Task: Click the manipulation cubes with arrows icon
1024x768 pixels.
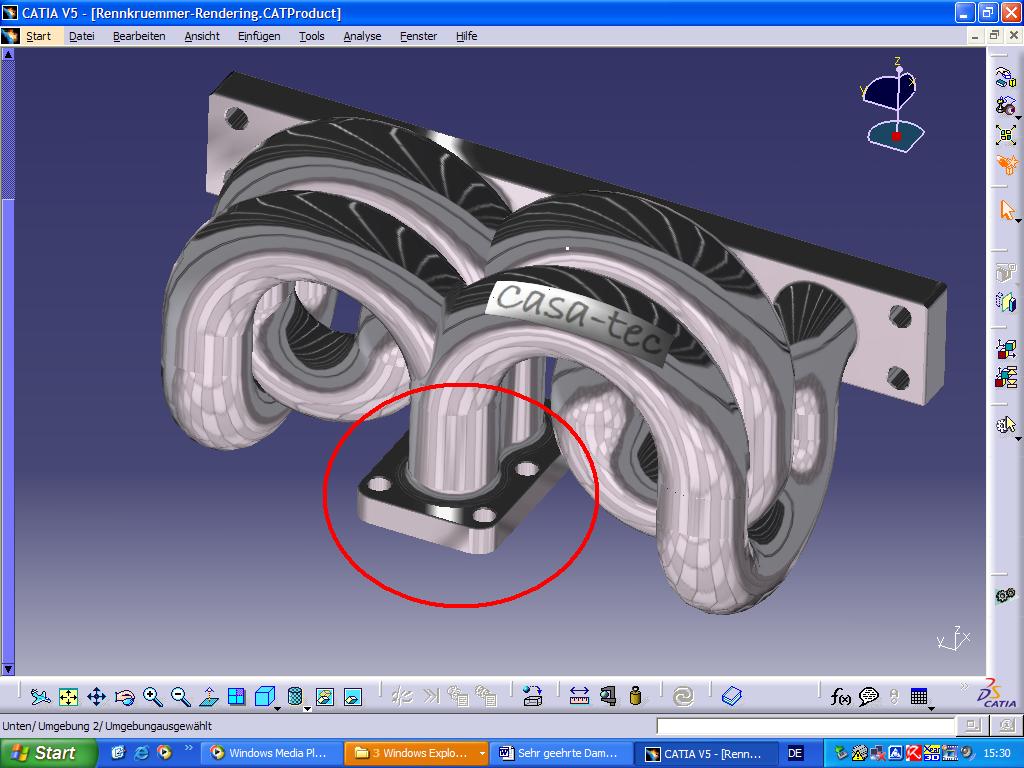Action: pos(1006,349)
